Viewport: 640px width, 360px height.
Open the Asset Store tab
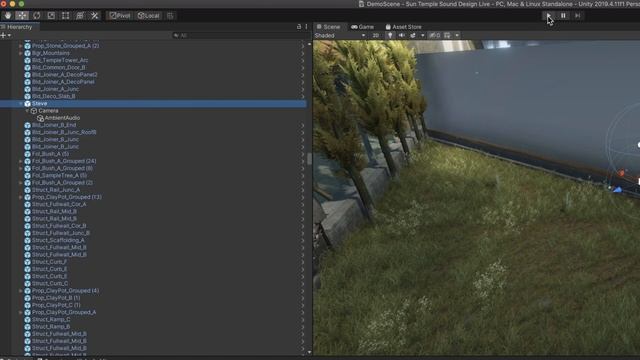click(x=403, y=27)
